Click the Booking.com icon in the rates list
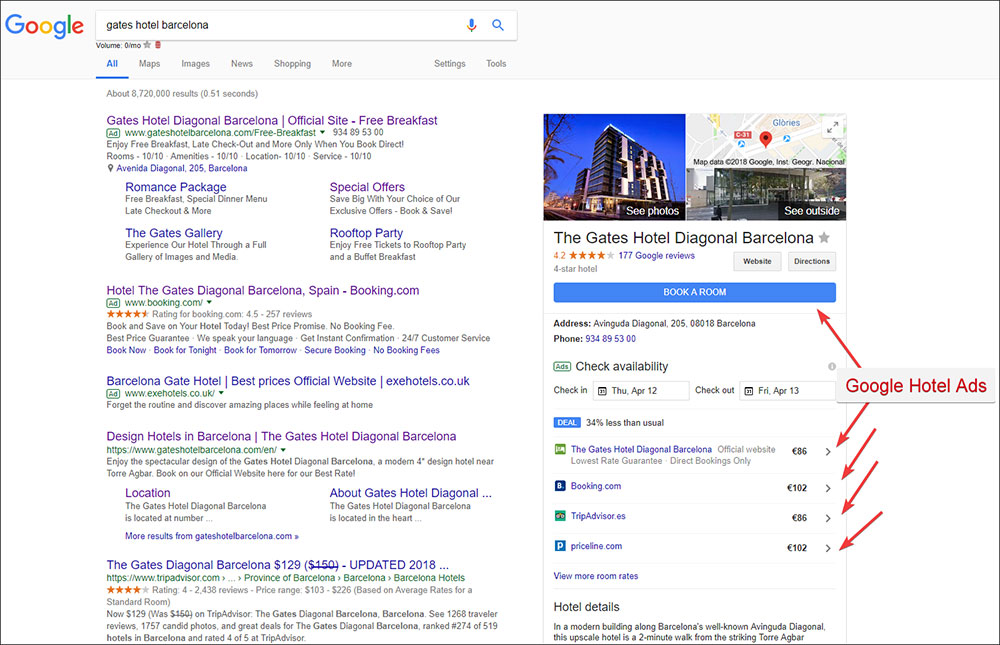The width and height of the screenshot is (1000, 645). pyautogui.click(x=560, y=486)
